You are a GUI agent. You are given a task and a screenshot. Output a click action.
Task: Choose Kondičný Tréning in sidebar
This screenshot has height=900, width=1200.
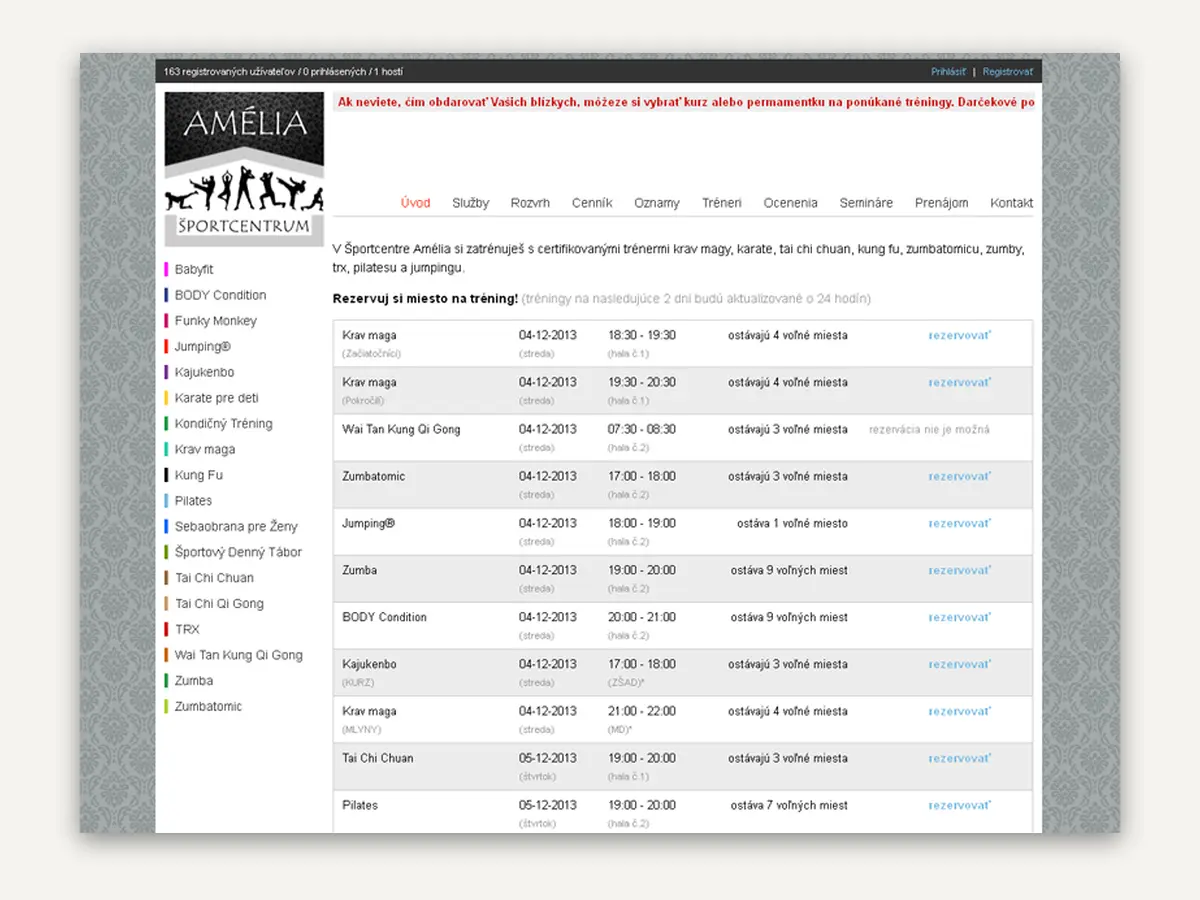[223, 424]
